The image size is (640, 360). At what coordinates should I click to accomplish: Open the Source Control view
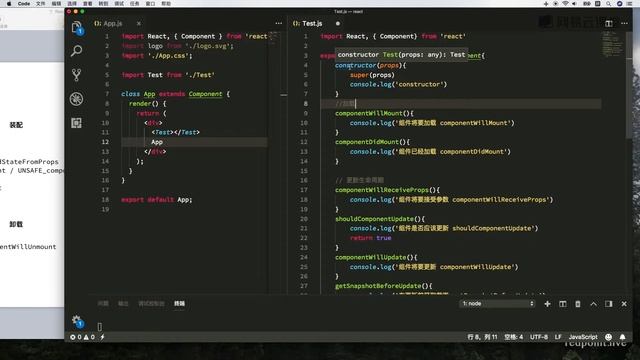pyautogui.click(x=76, y=75)
